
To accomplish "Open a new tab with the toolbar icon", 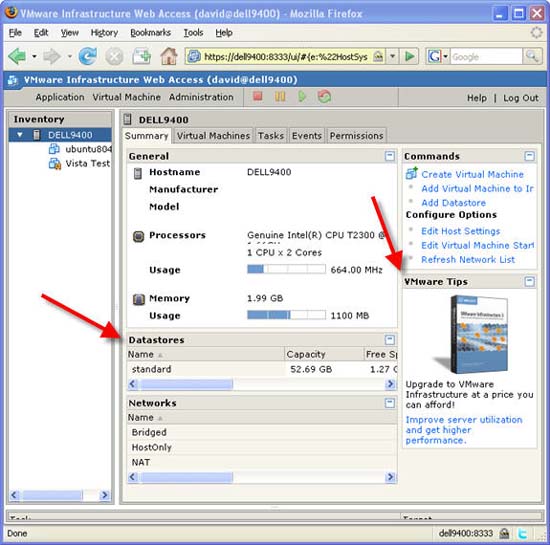I will [x=142, y=56].
